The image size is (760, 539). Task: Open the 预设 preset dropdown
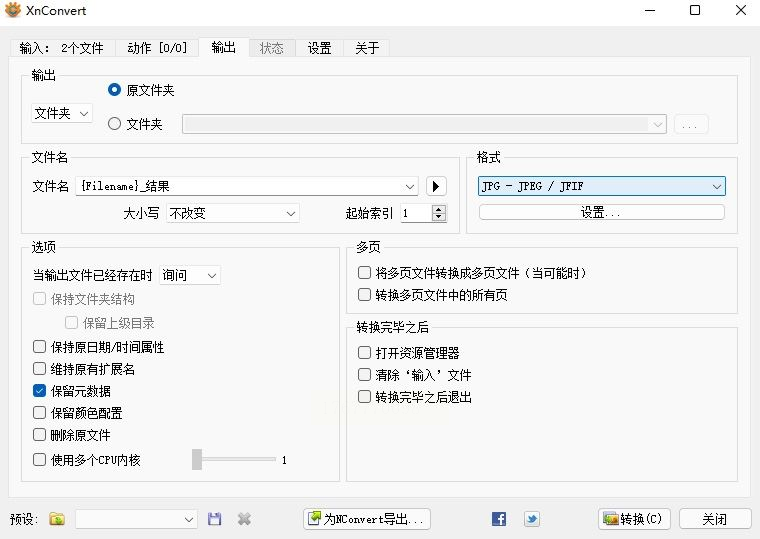click(x=136, y=519)
